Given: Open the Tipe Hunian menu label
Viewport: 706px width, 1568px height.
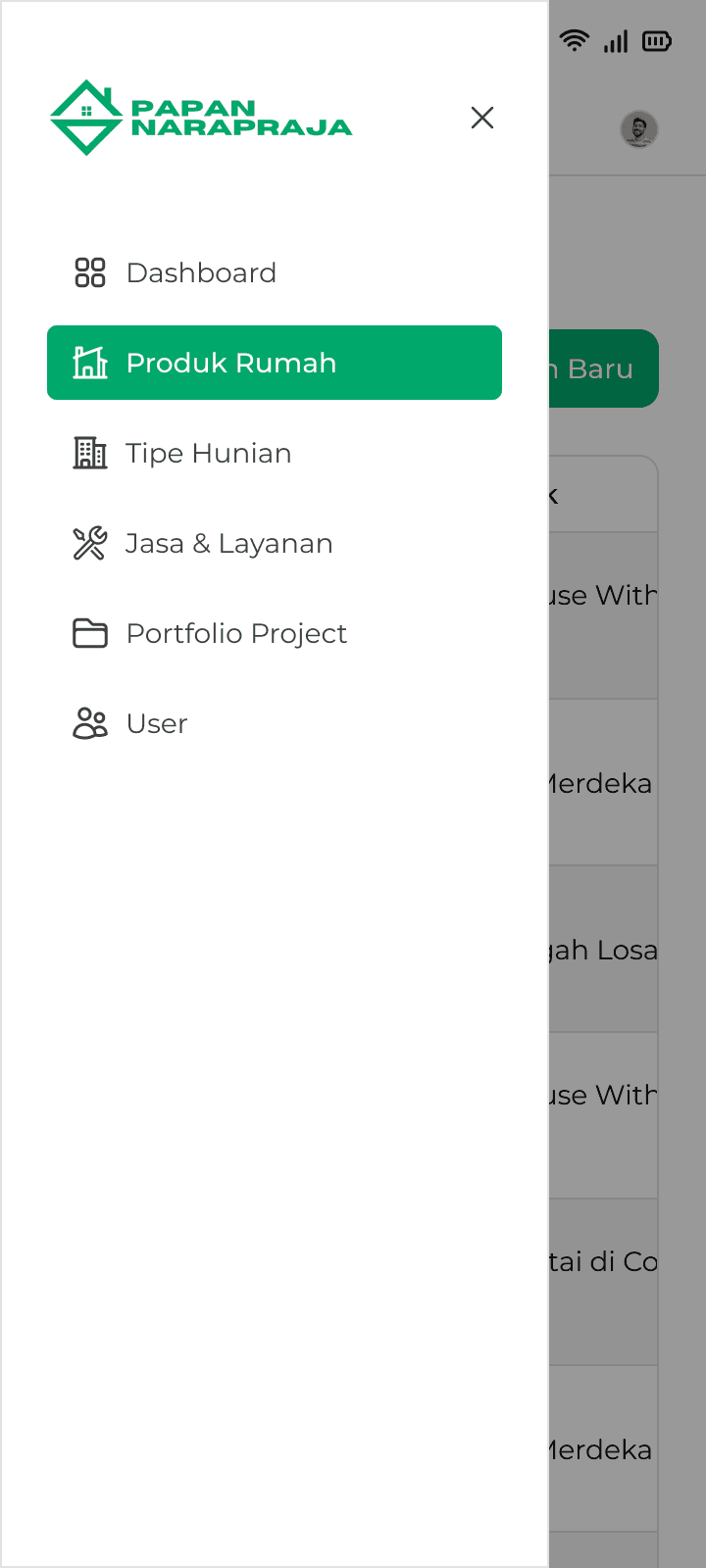Looking at the screenshot, I should pyautogui.click(x=209, y=453).
